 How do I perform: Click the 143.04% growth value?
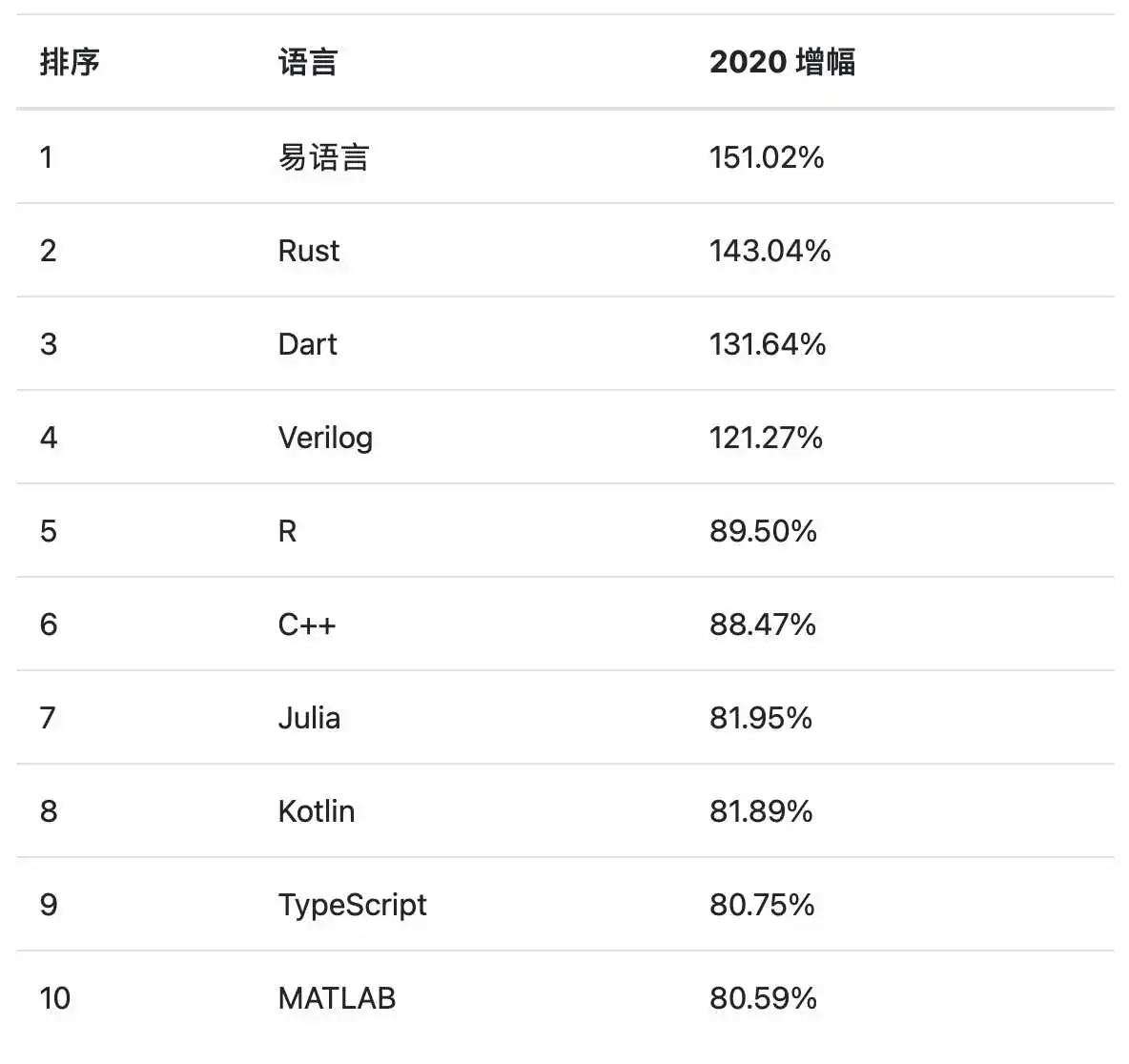[770, 252]
